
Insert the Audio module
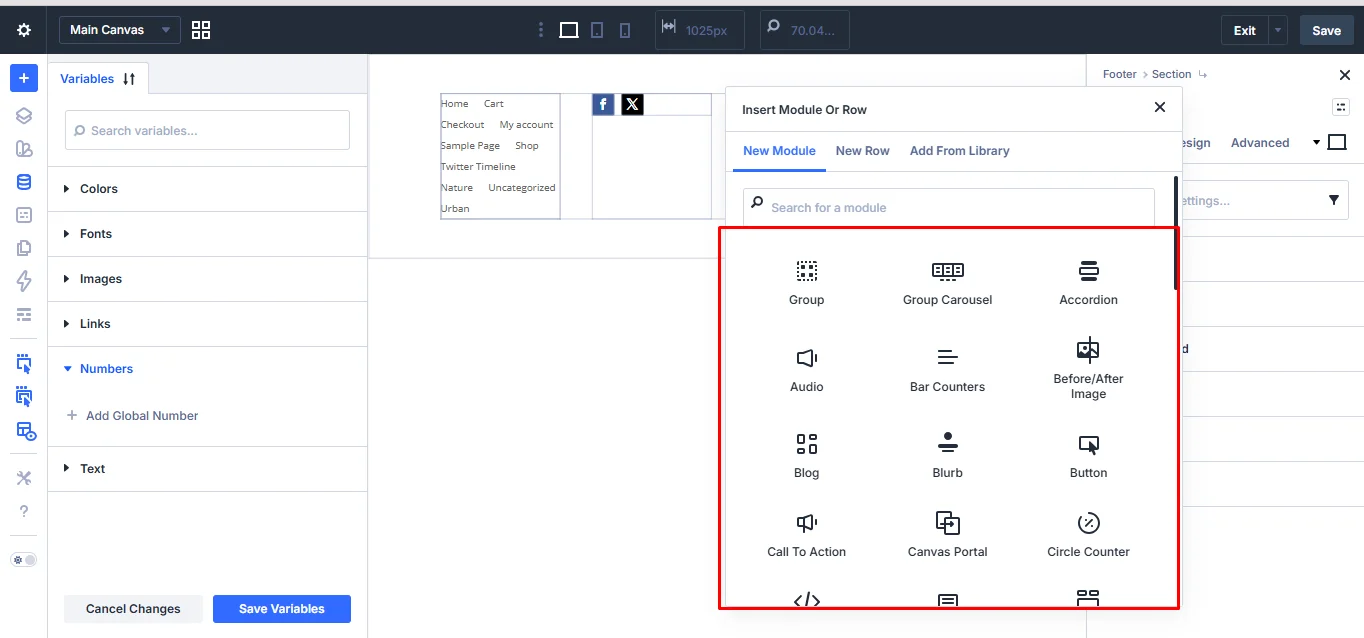[x=807, y=370]
